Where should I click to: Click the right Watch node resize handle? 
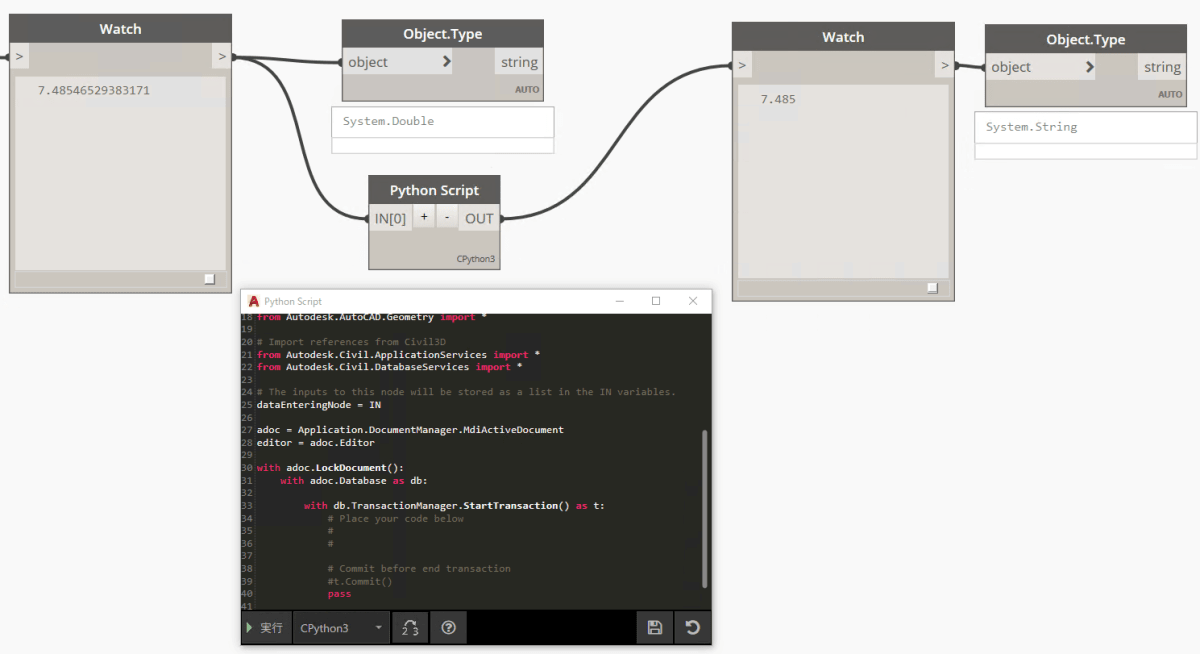[932, 287]
